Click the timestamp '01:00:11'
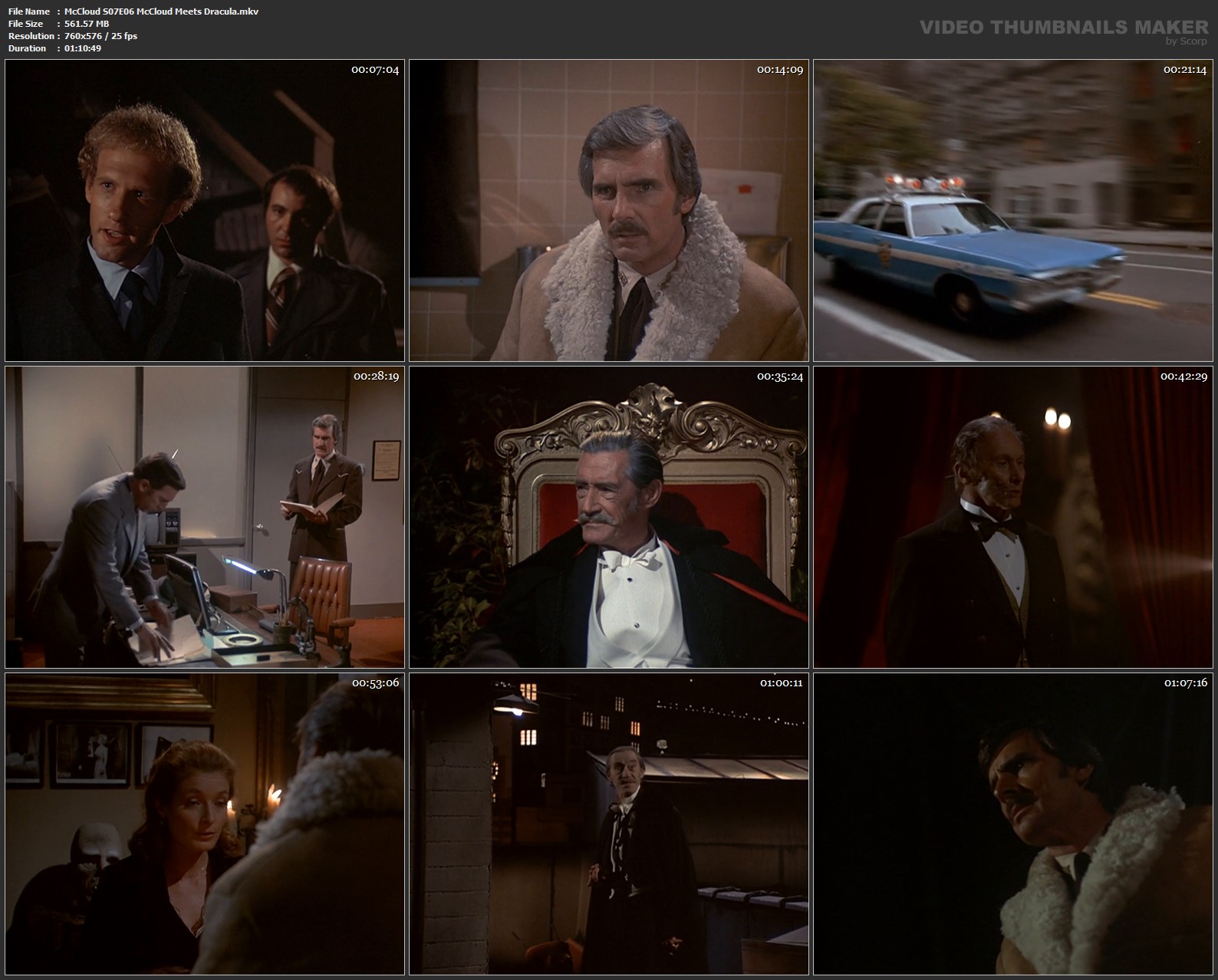Image resolution: width=1218 pixels, height=980 pixels. pyautogui.click(x=782, y=682)
